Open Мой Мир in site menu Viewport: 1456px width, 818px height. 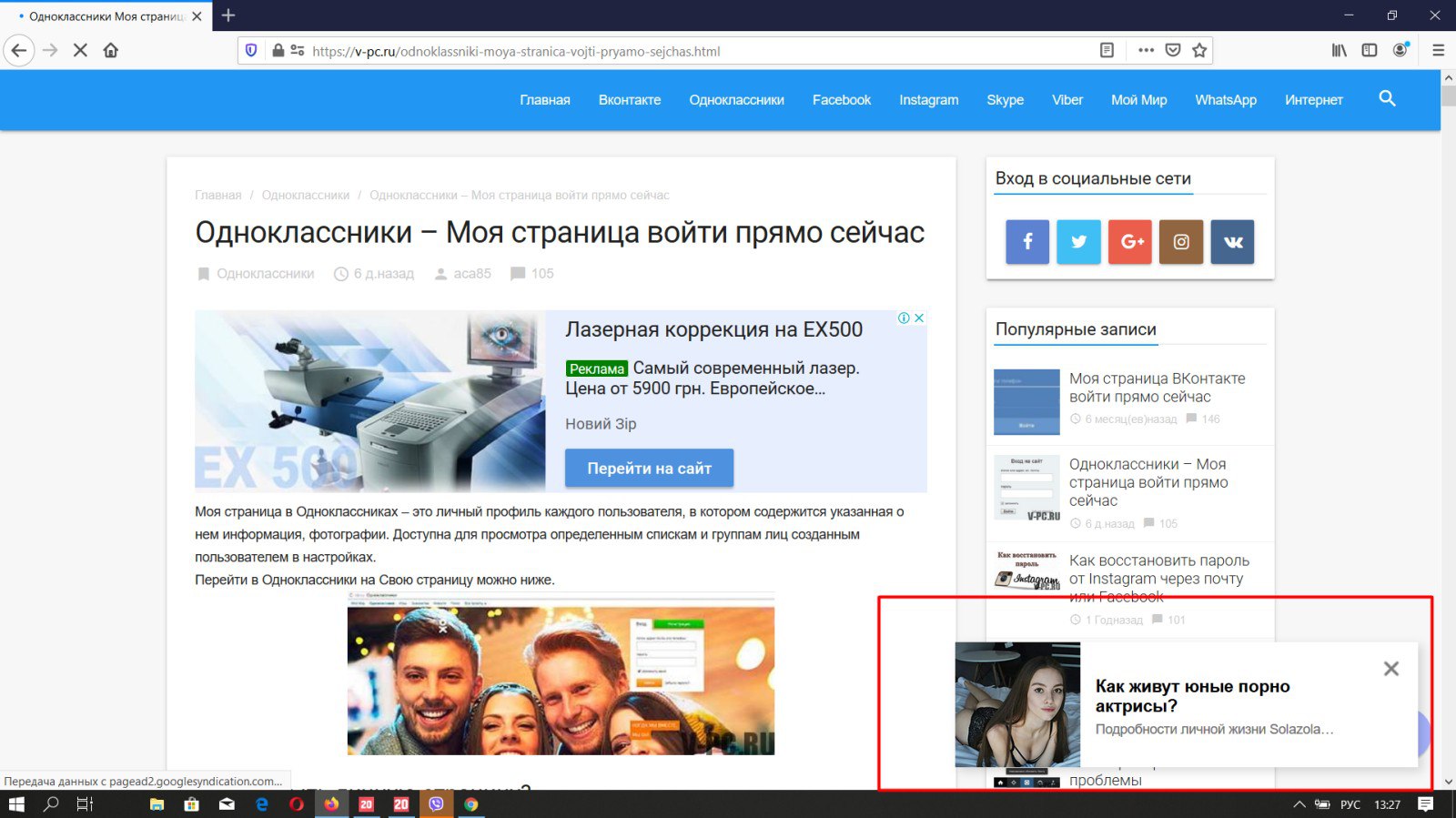point(1139,100)
